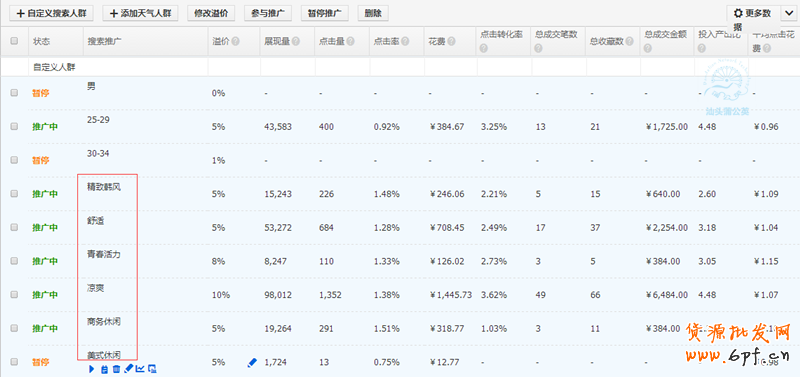Toggle the select-all checkbox in header

[x=14, y=41]
